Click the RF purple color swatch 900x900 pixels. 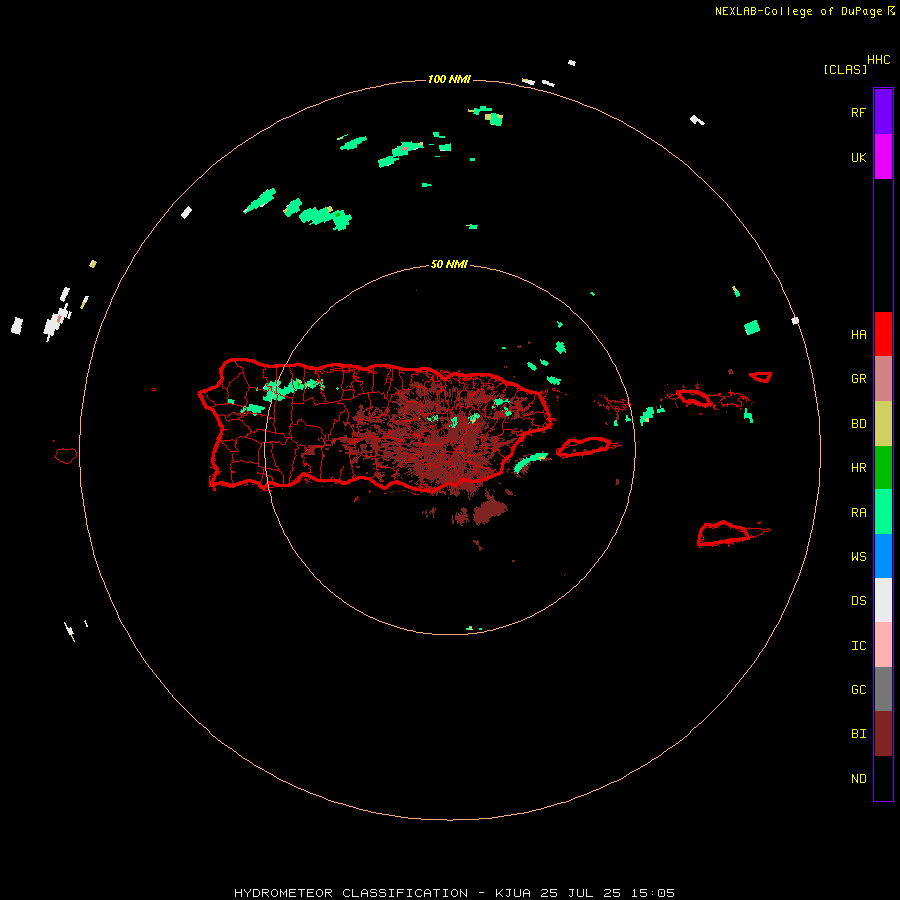883,112
